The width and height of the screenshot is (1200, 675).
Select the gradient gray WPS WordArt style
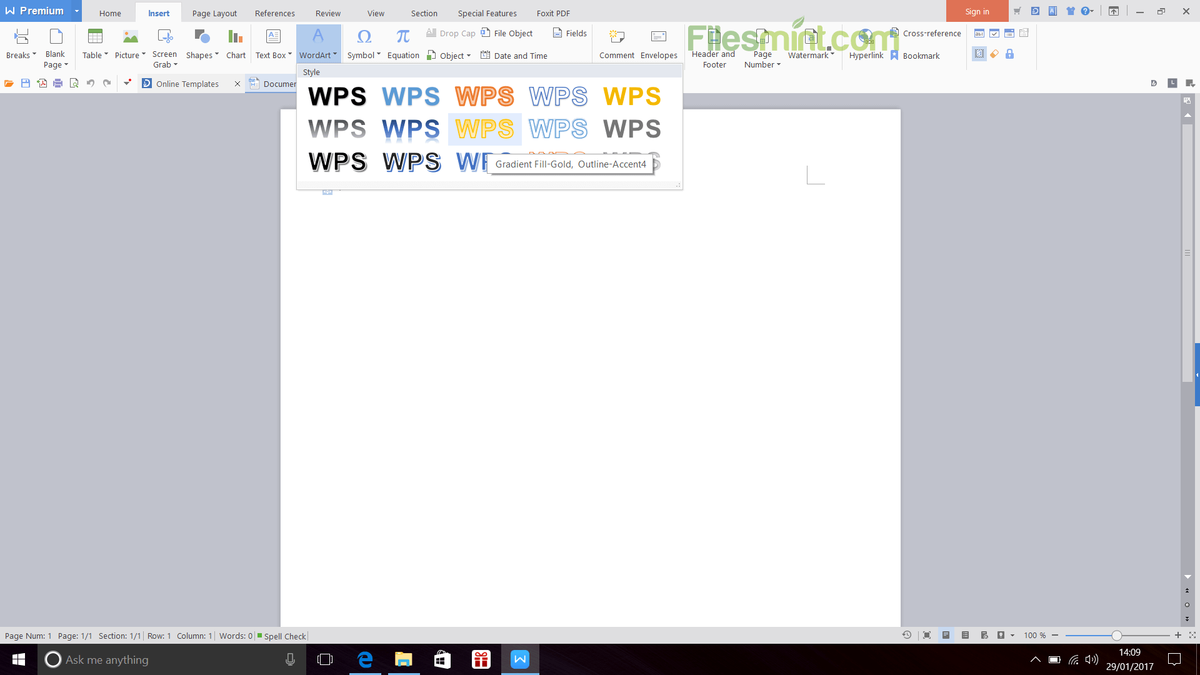pyautogui.click(x=338, y=129)
